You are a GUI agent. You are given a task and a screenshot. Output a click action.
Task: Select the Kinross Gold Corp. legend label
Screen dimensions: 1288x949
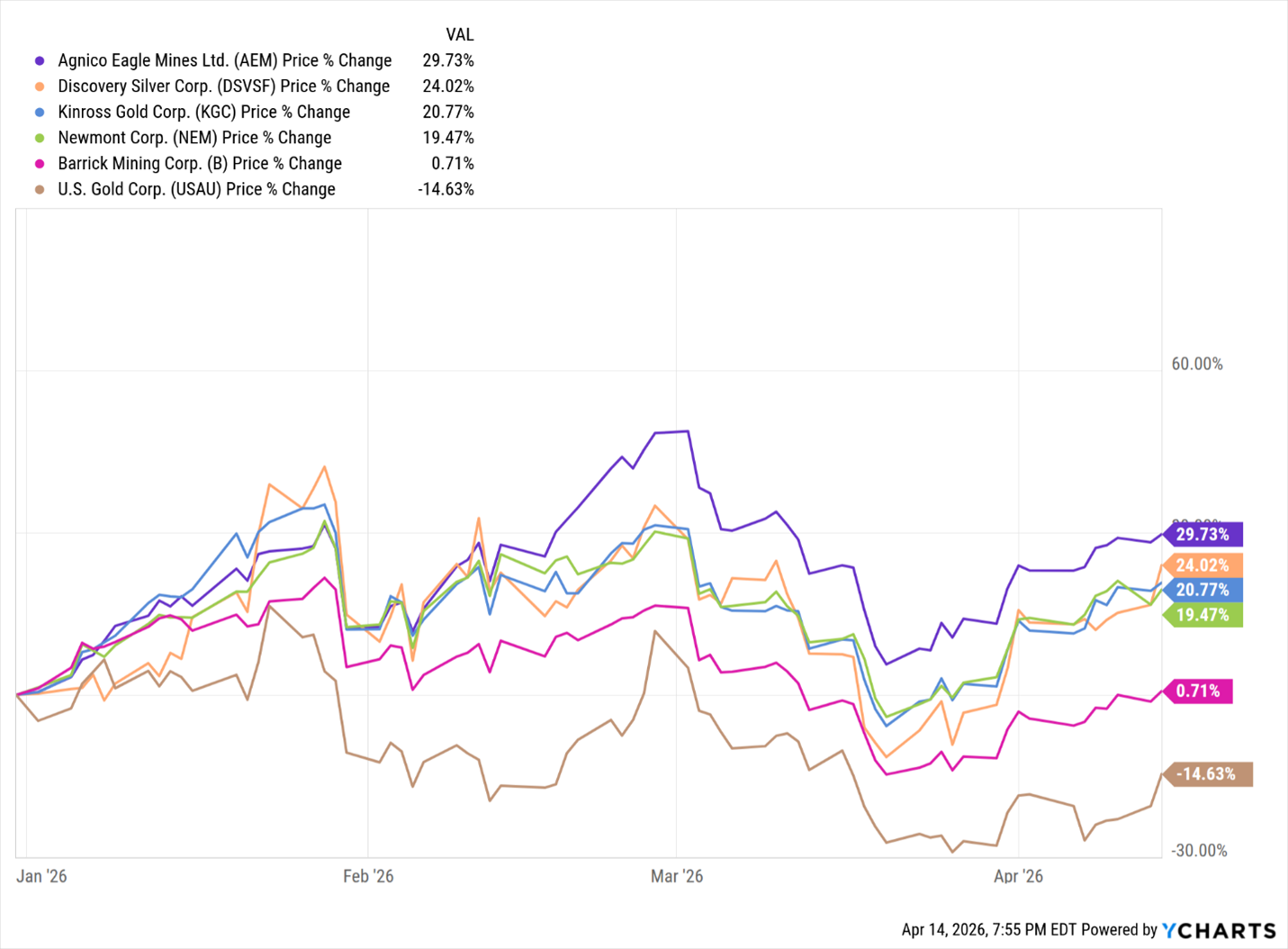point(204,113)
